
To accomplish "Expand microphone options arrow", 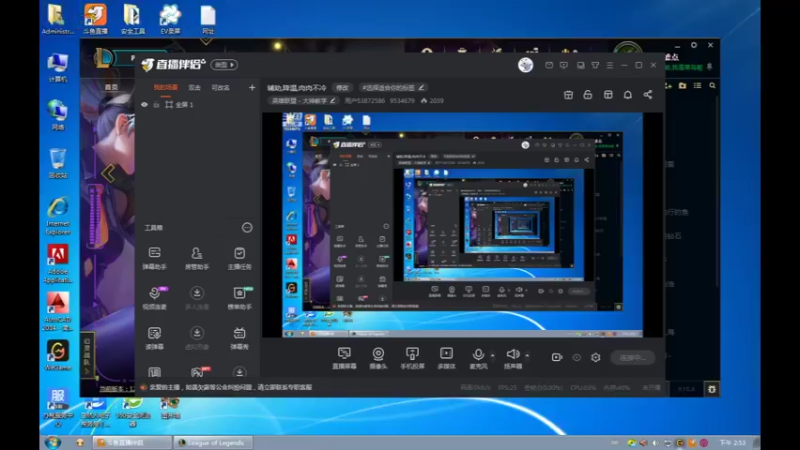I will [492, 355].
